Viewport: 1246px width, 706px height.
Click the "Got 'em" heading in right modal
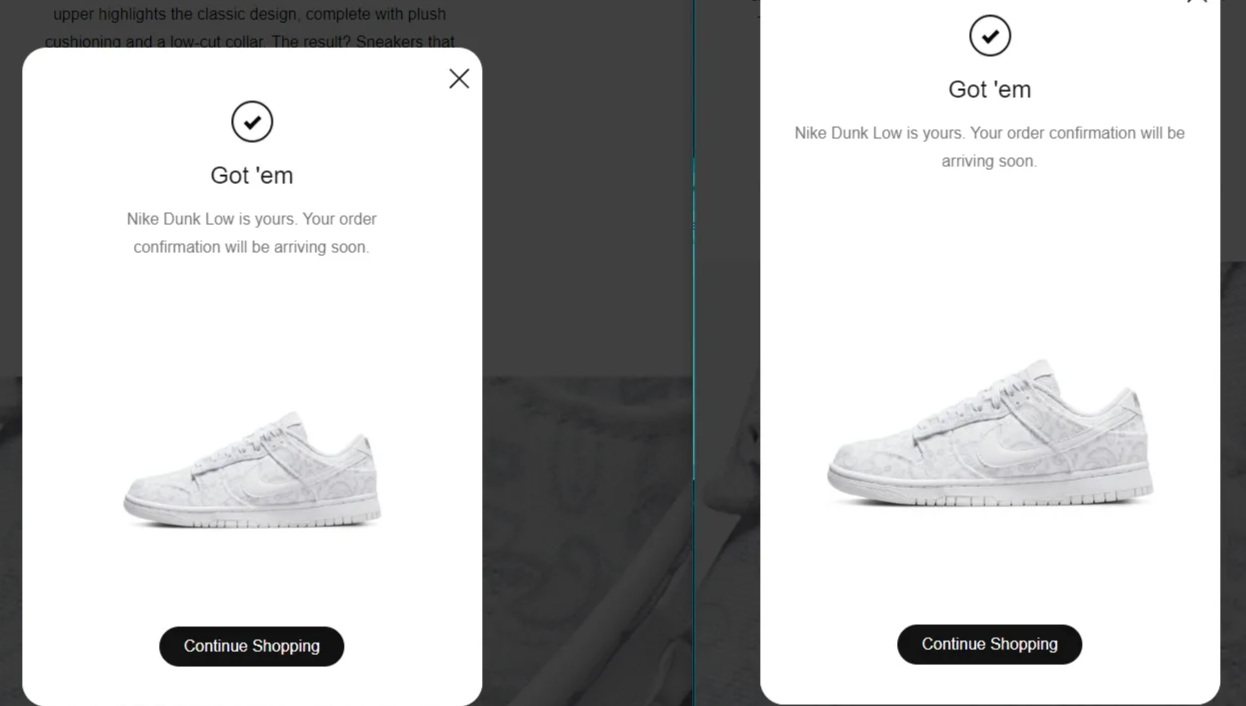[990, 89]
